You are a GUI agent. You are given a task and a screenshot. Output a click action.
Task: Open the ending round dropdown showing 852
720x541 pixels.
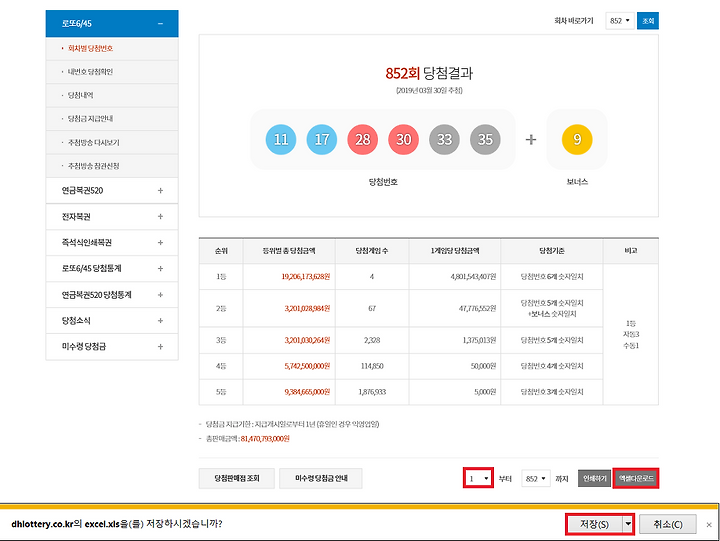(536, 478)
